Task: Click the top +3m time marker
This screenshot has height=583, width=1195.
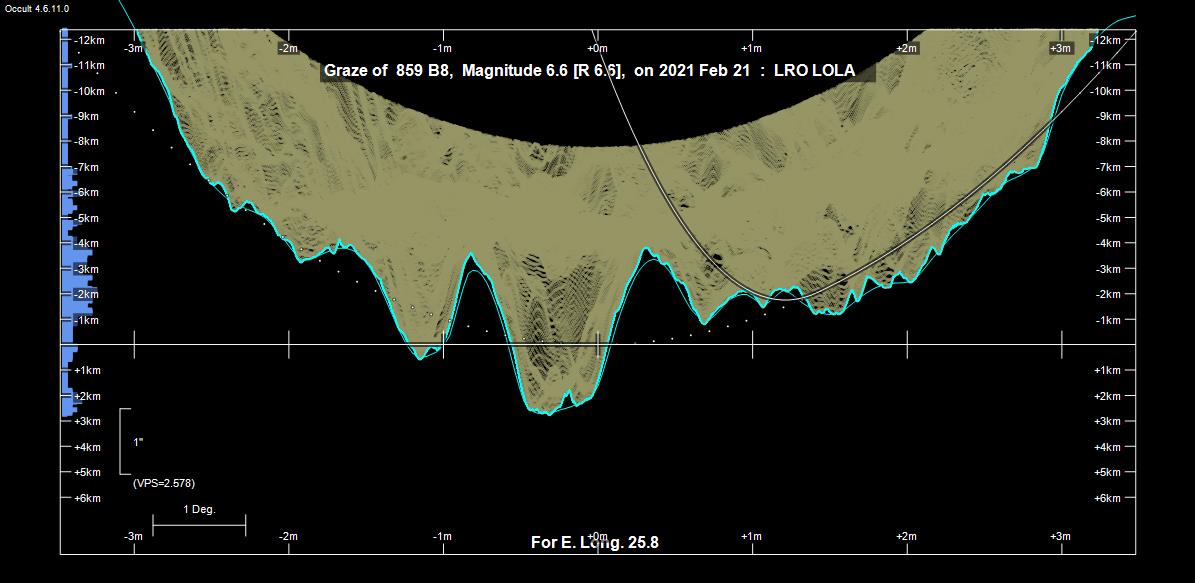Action: tap(1060, 48)
